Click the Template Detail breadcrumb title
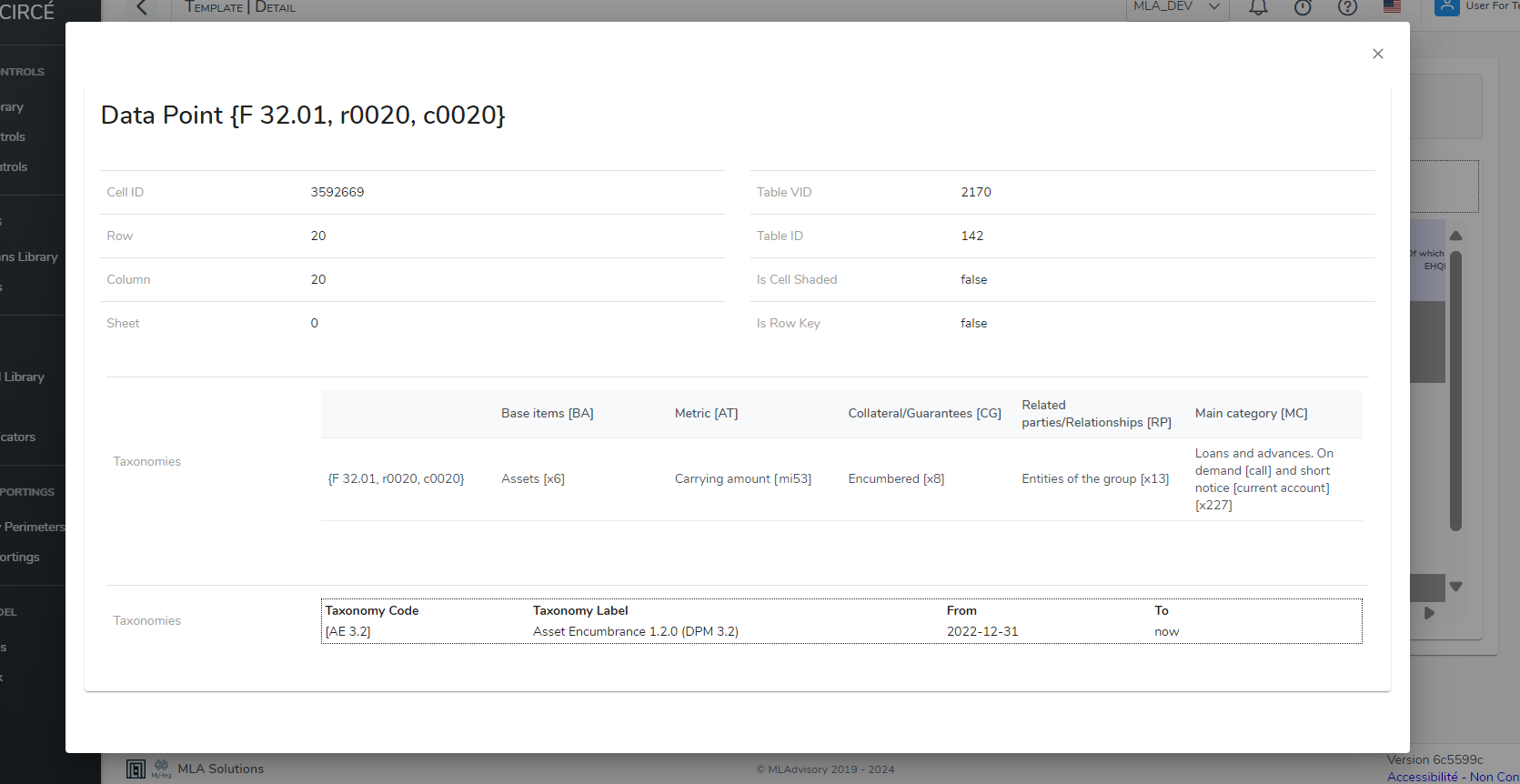This screenshot has height=784, width=1520. 240,7
